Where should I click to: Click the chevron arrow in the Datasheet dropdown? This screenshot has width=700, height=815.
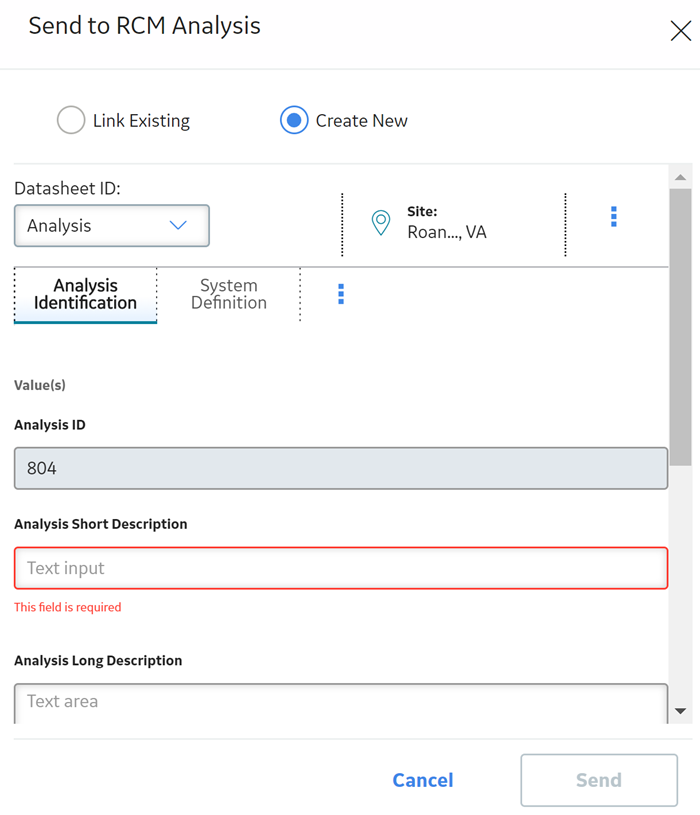(178, 225)
